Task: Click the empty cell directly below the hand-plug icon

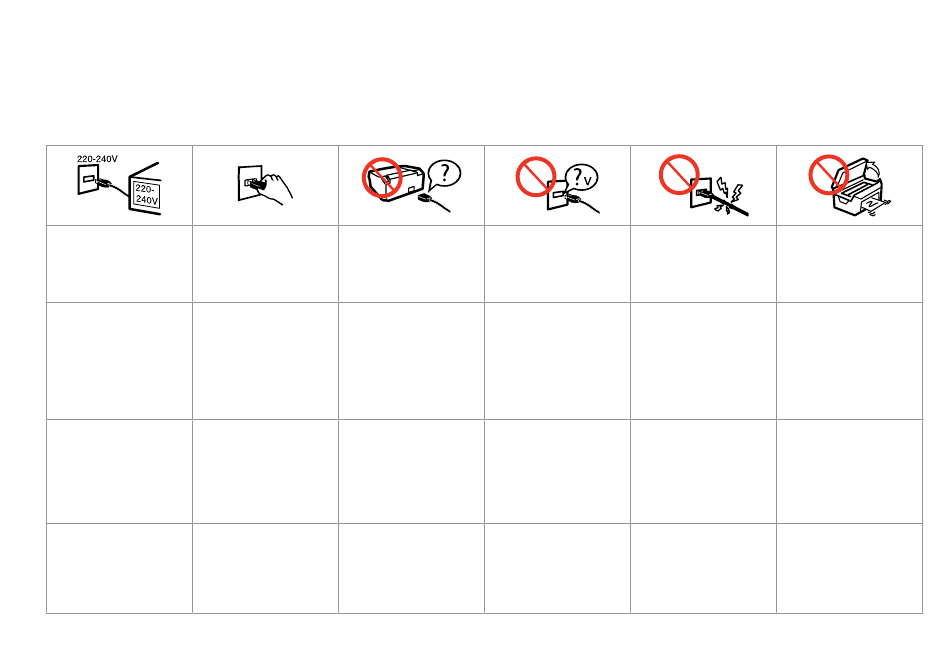Action: (x=265, y=264)
